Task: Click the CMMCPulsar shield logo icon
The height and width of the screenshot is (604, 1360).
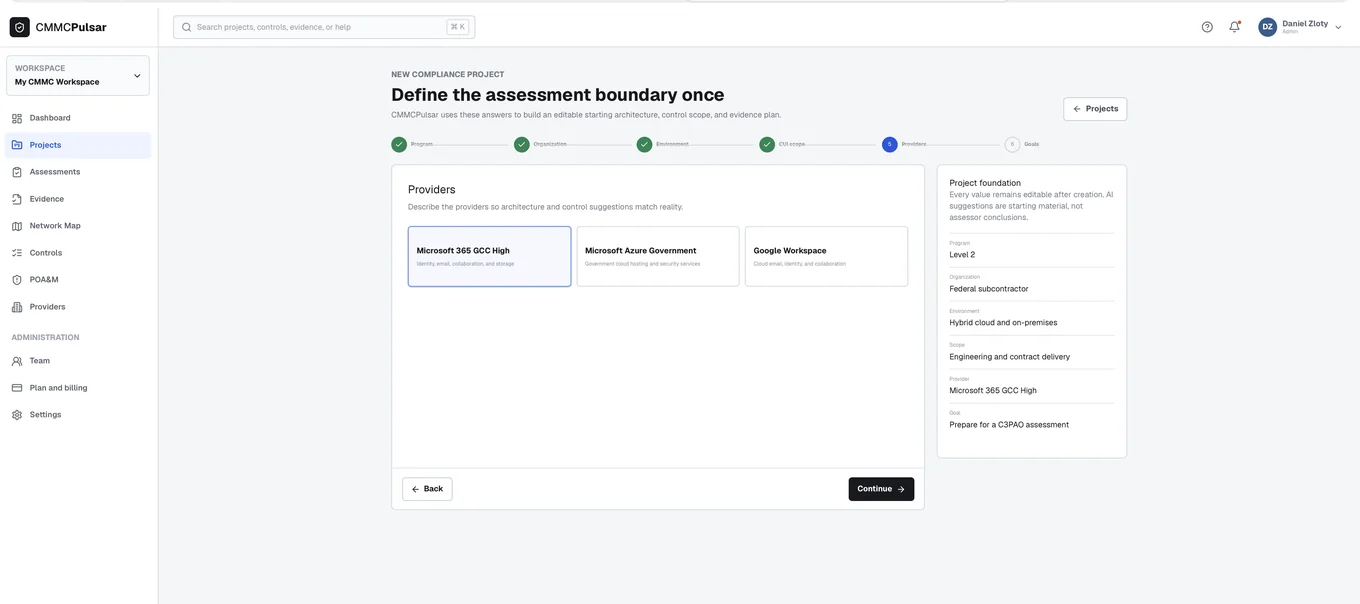Action: click(x=20, y=27)
